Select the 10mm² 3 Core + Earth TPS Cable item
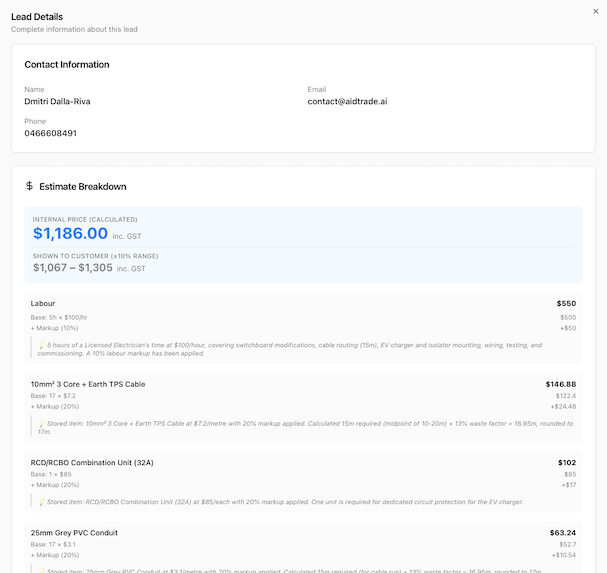The image size is (607, 573). 88,384
